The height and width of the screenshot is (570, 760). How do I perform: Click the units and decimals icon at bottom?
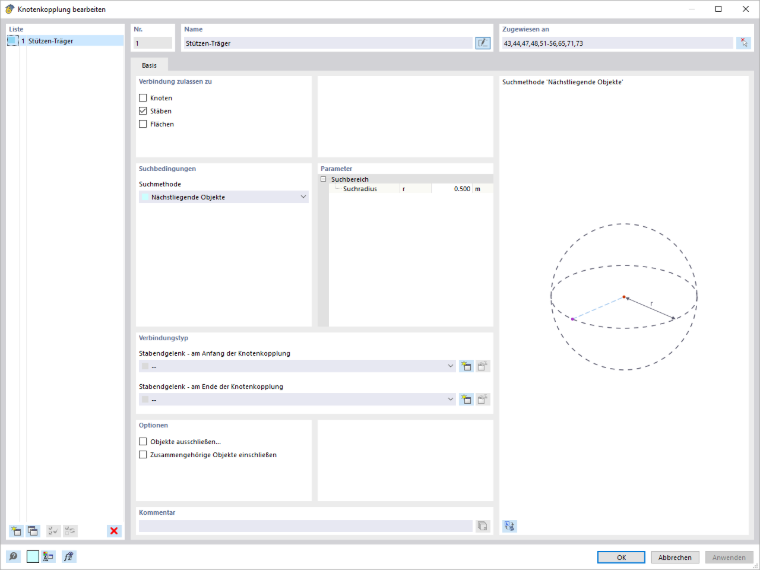coord(48,556)
